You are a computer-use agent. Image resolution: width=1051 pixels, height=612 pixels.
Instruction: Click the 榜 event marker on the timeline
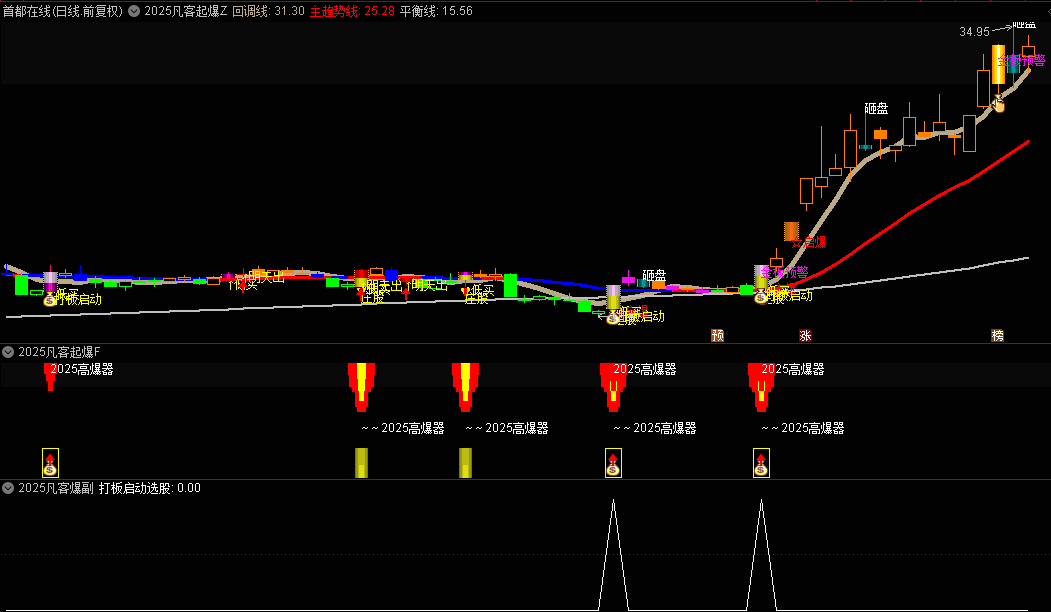click(997, 336)
